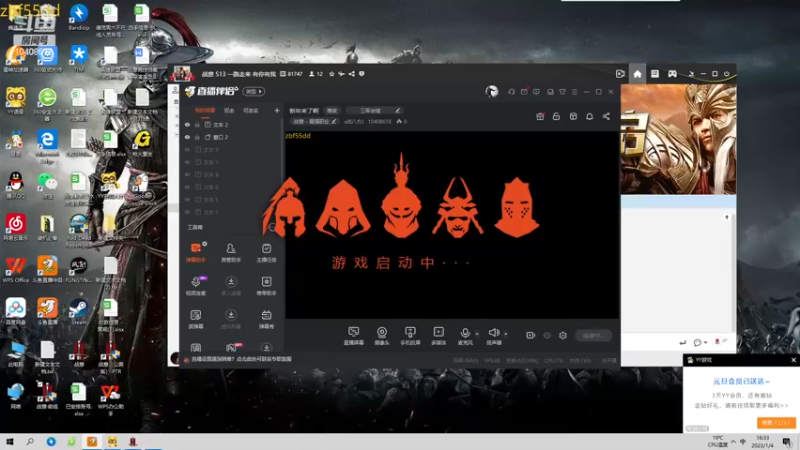
Task: Add a screen capture source from the bottom bar
Action: [354, 336]
